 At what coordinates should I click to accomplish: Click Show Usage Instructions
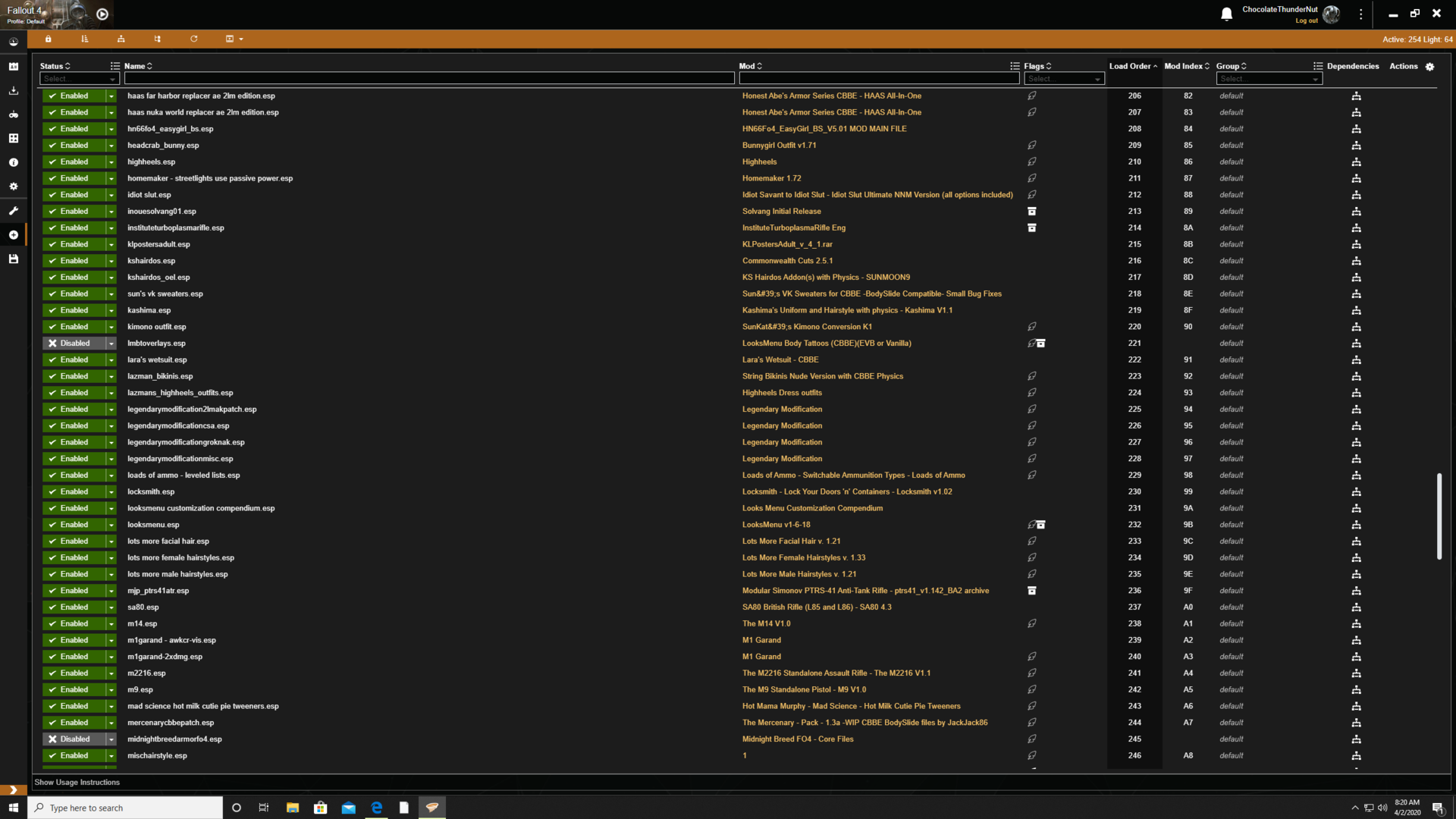tap(77, 783)
